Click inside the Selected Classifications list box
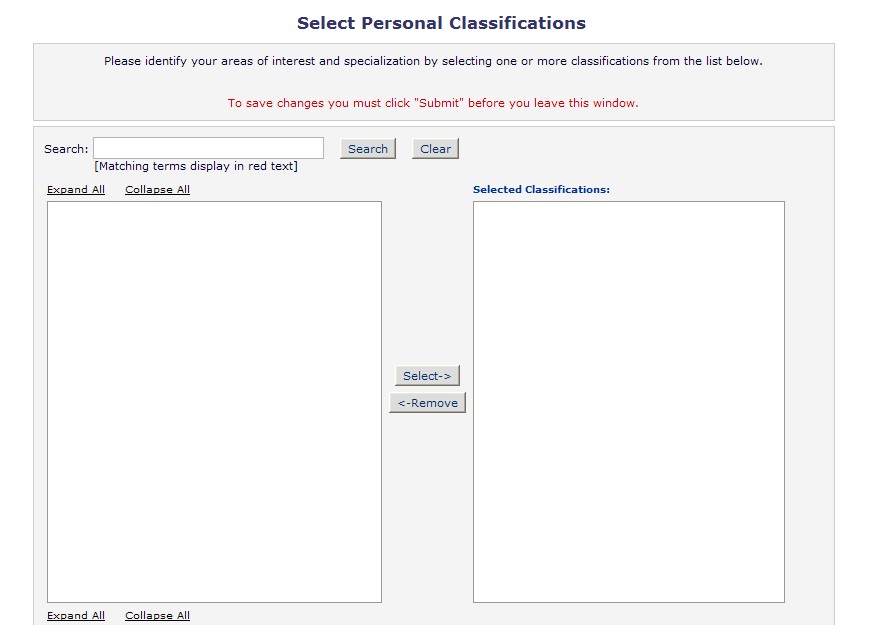Screen dimensions: 873x625 (628, 401)
